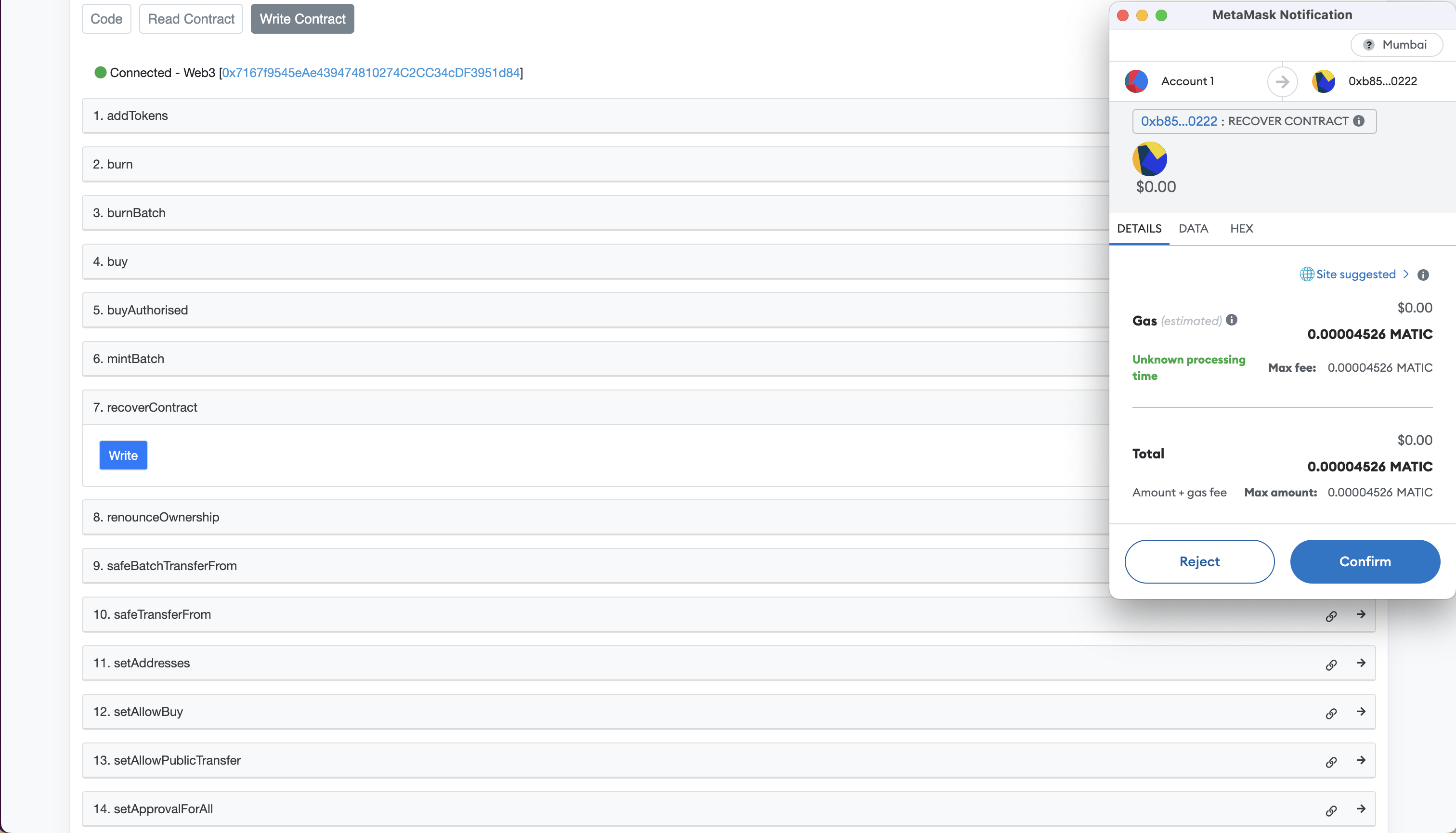Click info icon next to RECOVER CONTRACT

pos(1359,121)
